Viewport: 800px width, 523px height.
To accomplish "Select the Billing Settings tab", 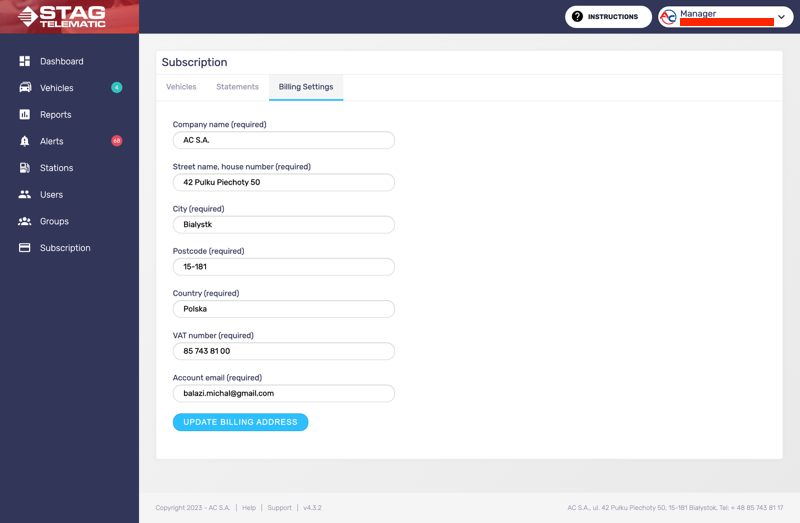I will (306, 87).
